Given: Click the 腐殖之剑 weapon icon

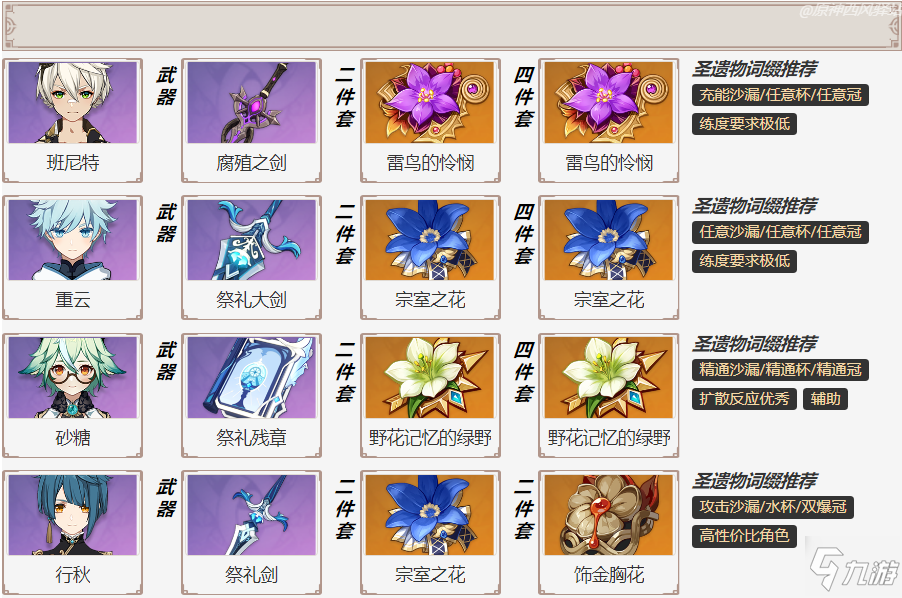Looking at the screenshot, I should click(251, 102).
